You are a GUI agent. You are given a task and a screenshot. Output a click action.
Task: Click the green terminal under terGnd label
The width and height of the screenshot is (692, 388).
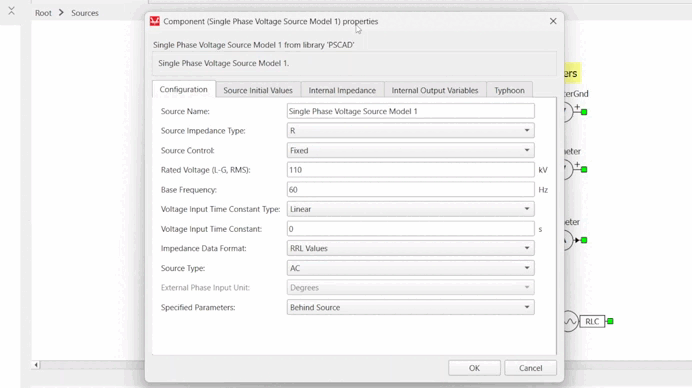click(584, 112)
